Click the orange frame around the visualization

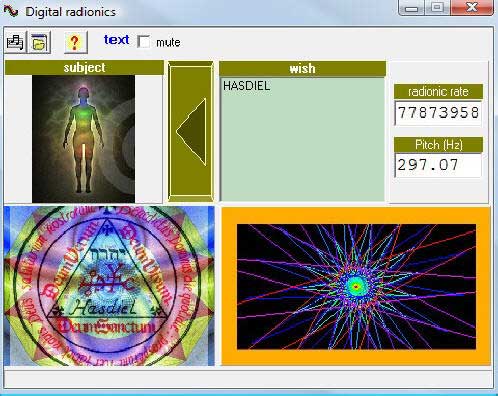(x=356, y=215)
